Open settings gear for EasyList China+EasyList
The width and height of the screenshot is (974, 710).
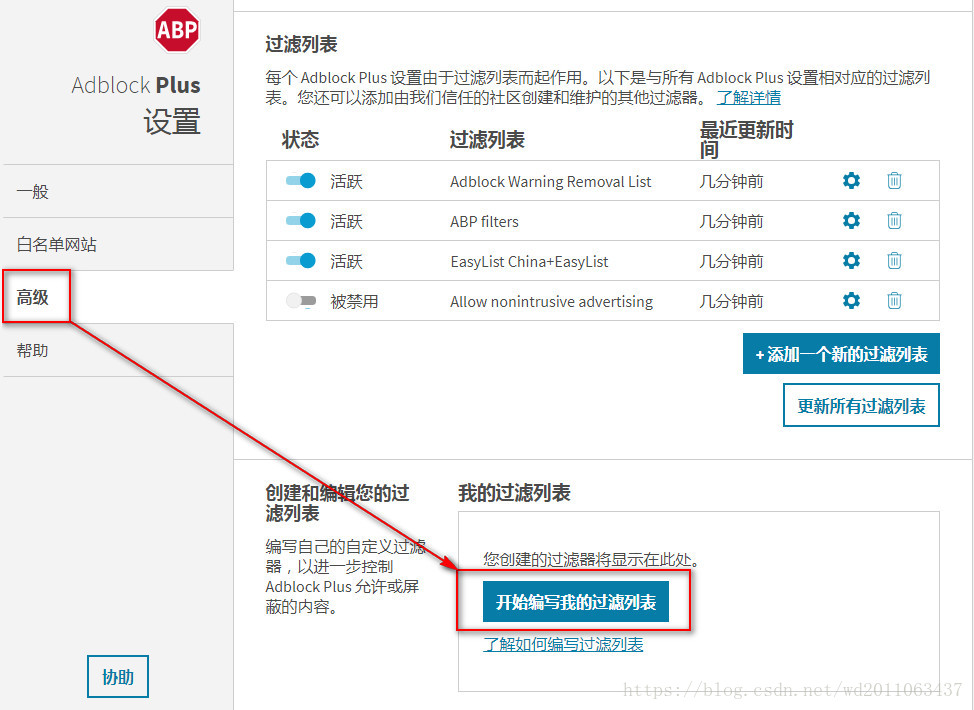click(x=851, y=260)
